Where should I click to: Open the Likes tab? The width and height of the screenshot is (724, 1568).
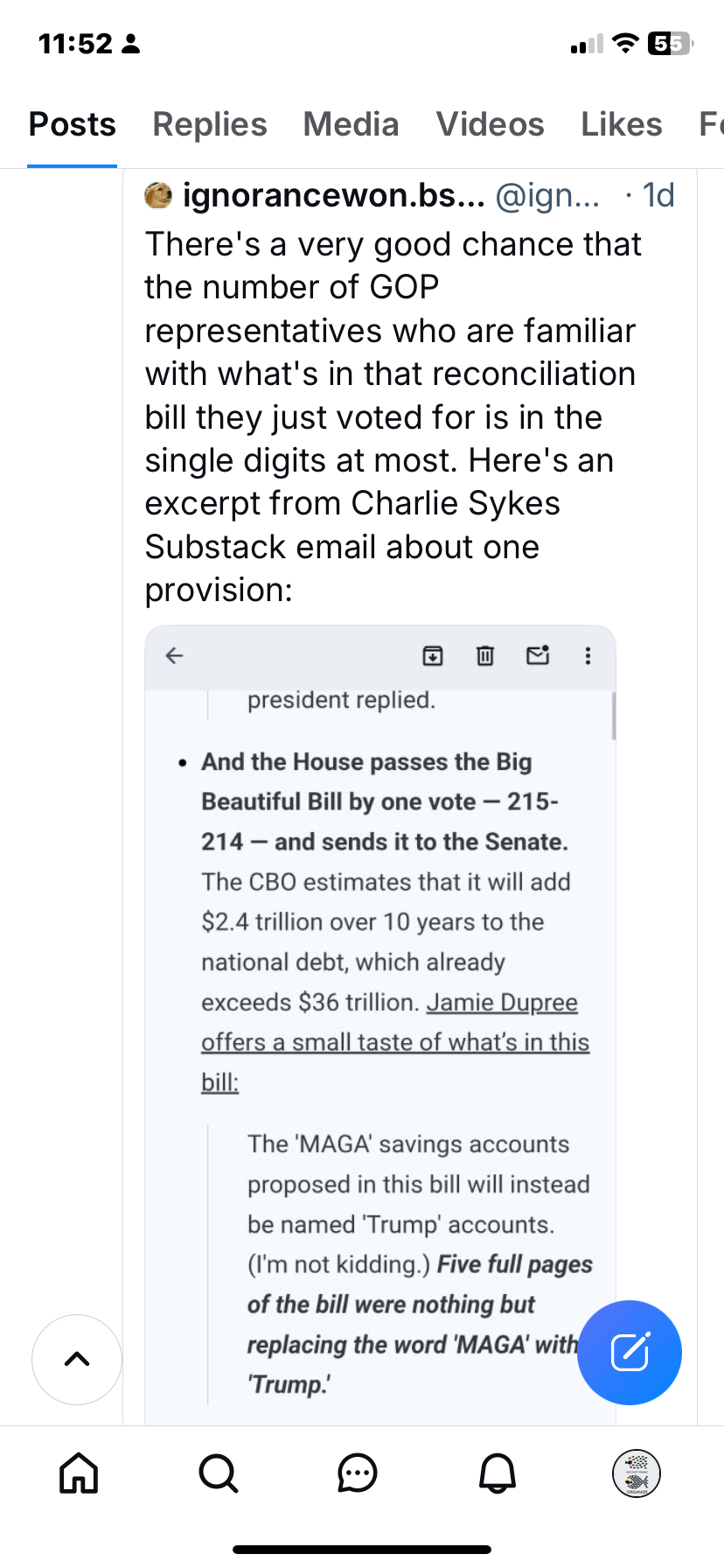pos(622,124)
